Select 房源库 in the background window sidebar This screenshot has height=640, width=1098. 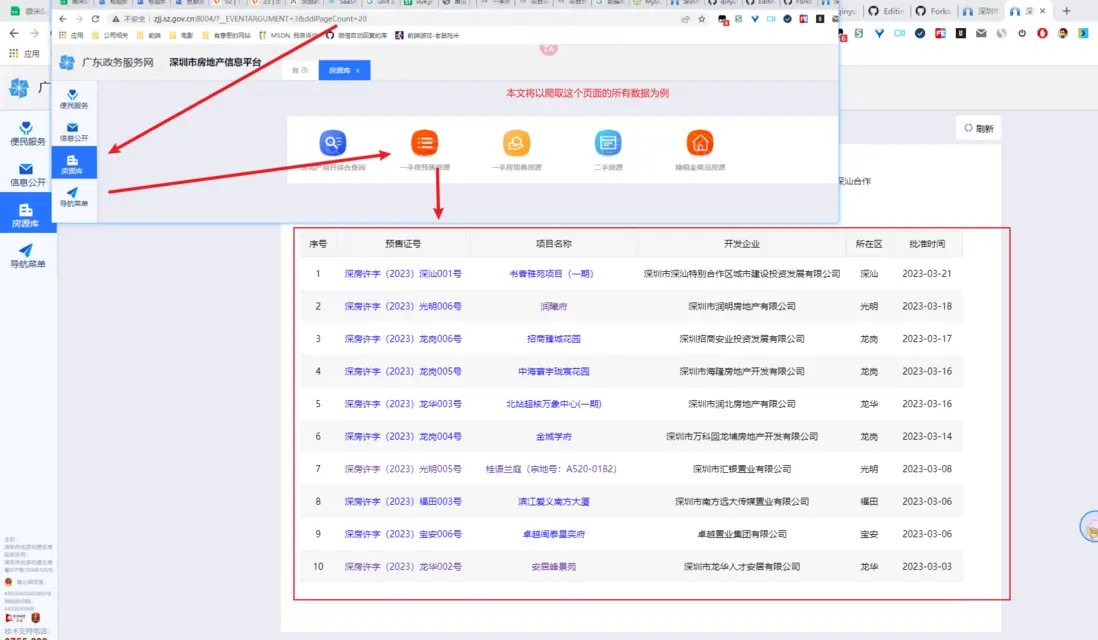pos(27,215)
